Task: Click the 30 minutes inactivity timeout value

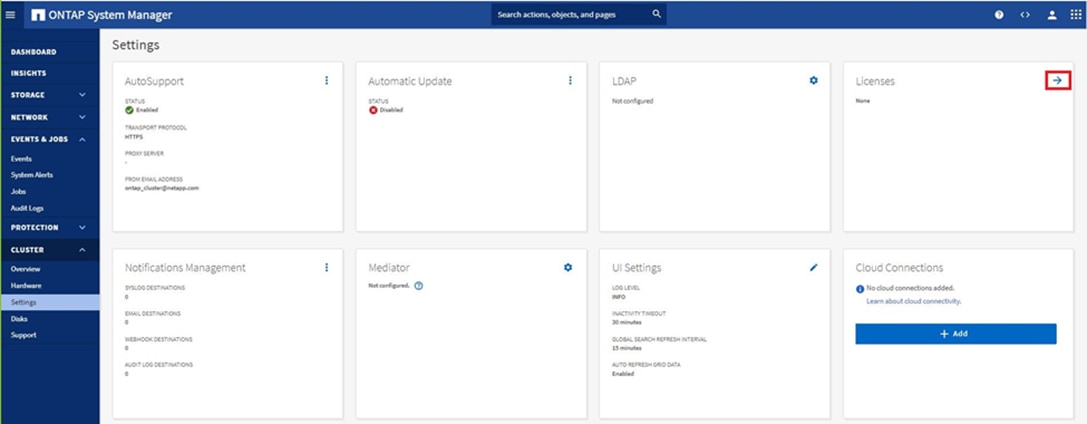Action: pos(627,322)
